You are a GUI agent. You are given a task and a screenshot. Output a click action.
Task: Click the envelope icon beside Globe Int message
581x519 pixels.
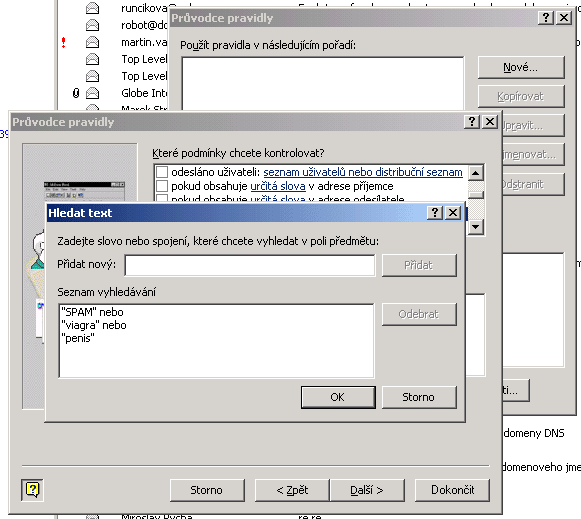point(92,93)
